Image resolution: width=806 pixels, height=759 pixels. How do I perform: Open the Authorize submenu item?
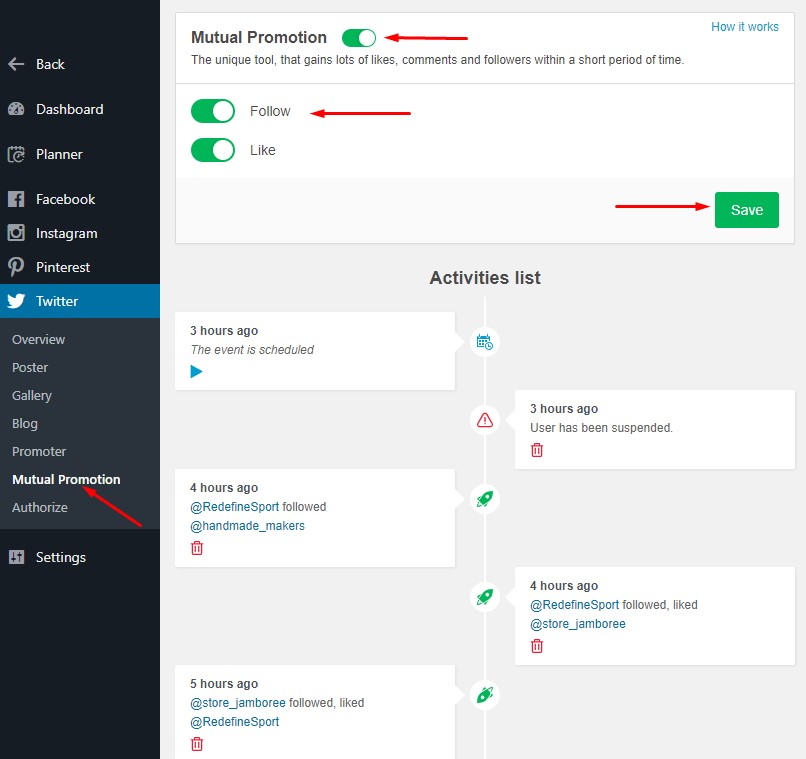(40, 507)
